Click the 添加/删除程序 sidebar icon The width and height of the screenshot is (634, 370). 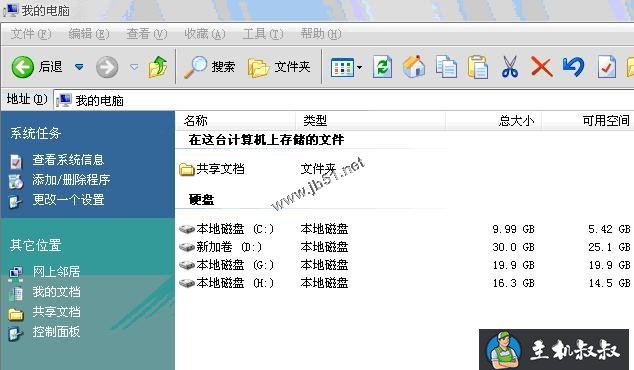pyautogui.click(x=16, y=182)
